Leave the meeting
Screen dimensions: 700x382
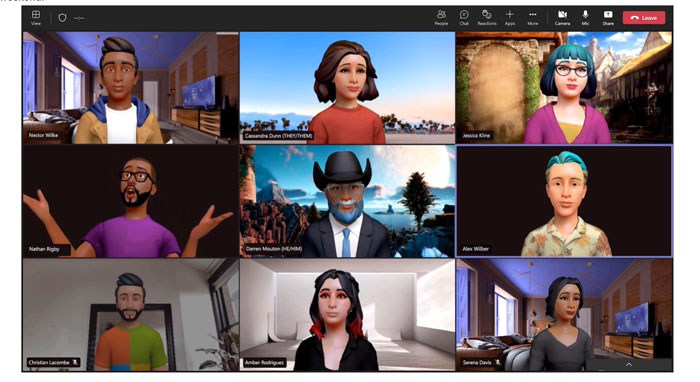point(644,18)
